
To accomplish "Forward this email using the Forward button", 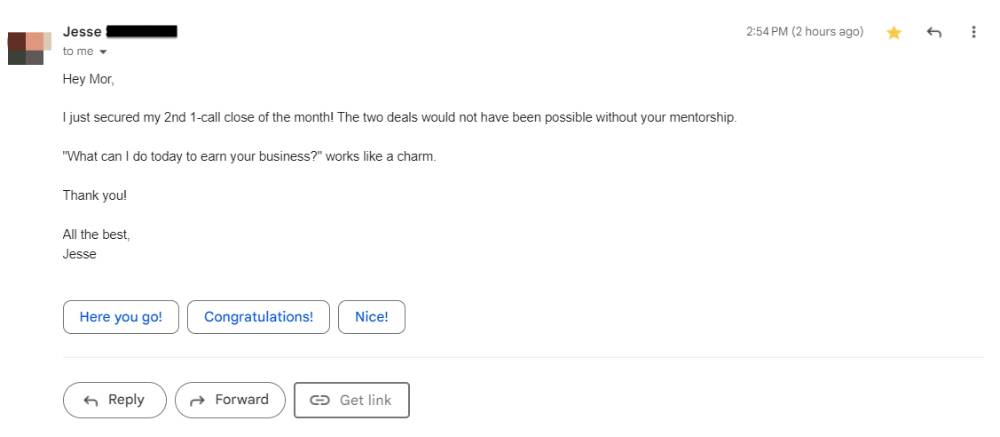I will click(230, 400).
